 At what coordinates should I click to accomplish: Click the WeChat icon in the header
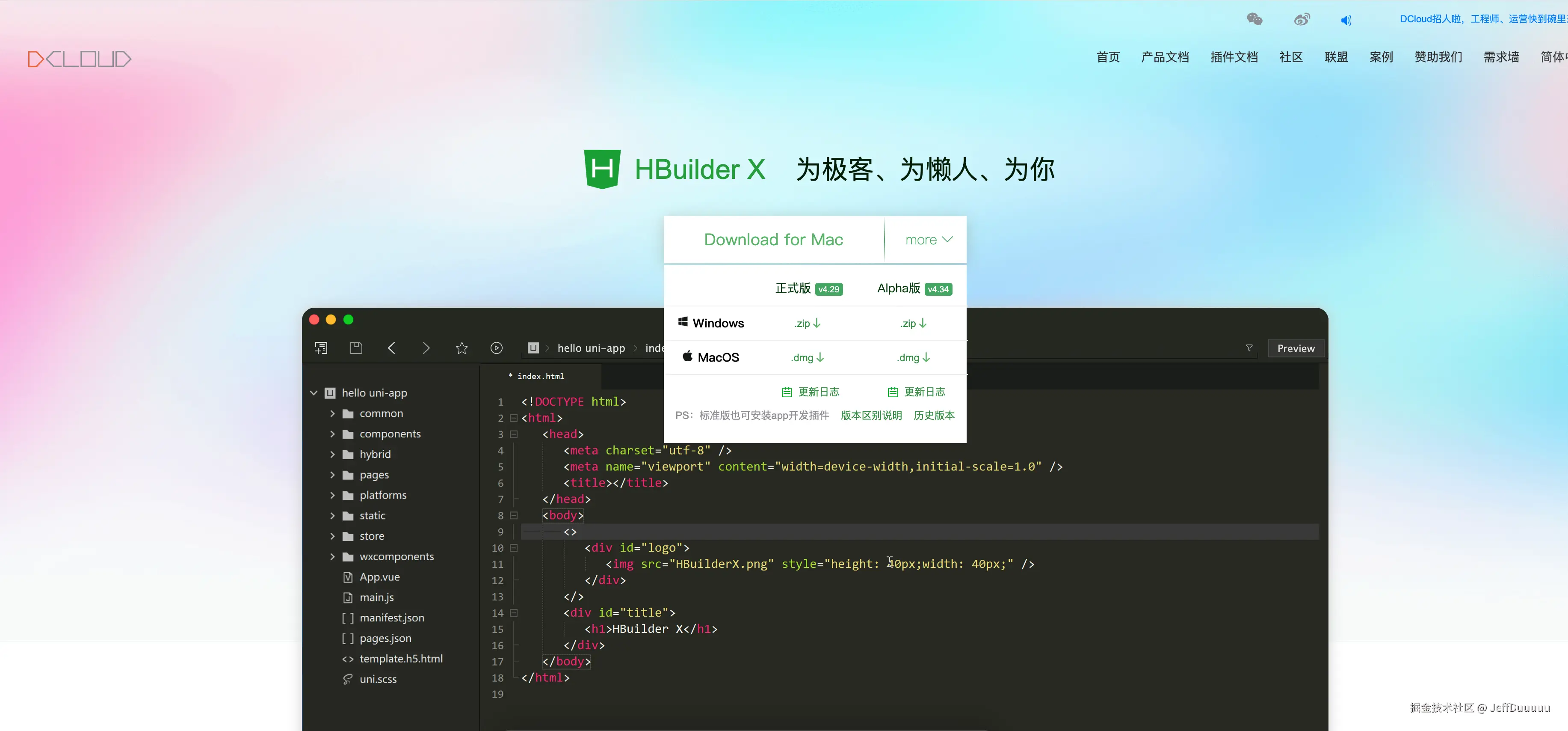tap(1254, 20)
